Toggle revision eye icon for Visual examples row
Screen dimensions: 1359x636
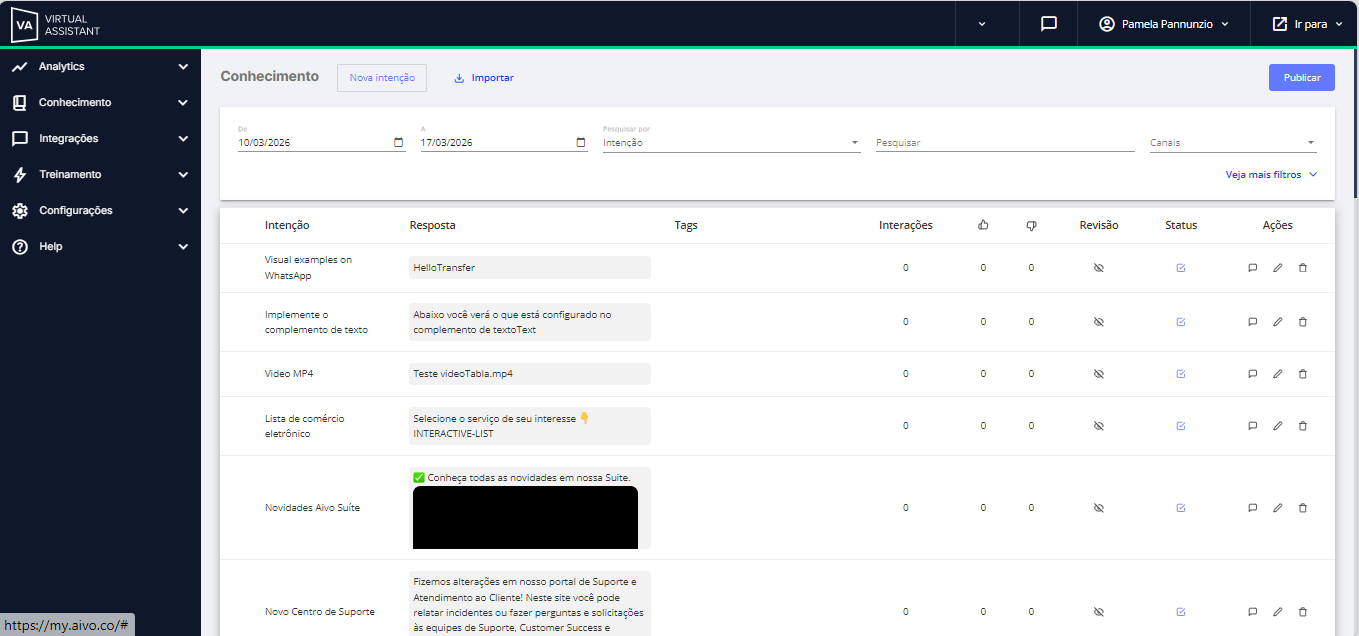click(x=1098, y=268)
